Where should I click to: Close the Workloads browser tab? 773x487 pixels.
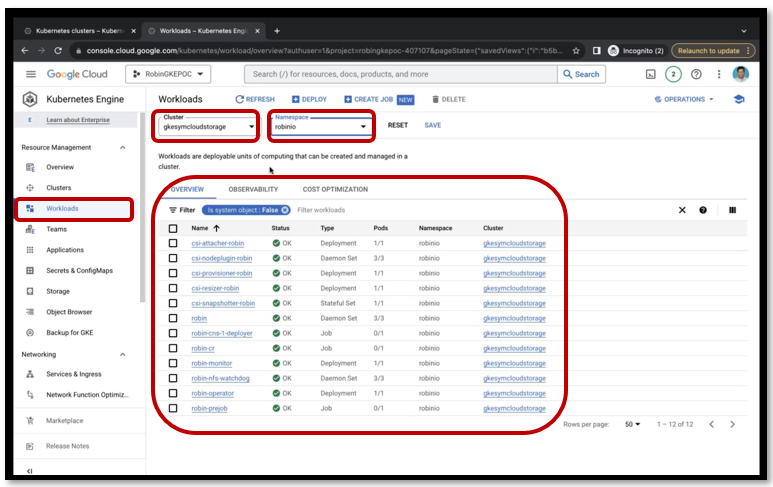pos(257,31)
